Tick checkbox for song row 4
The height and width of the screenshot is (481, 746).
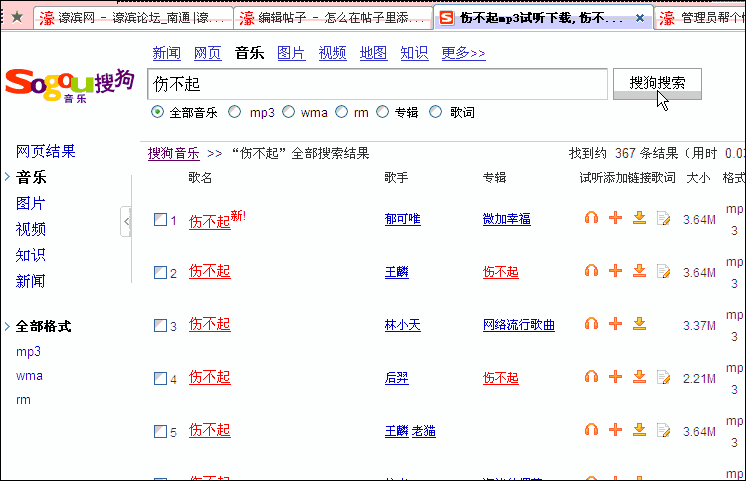[x=160, y=378]
